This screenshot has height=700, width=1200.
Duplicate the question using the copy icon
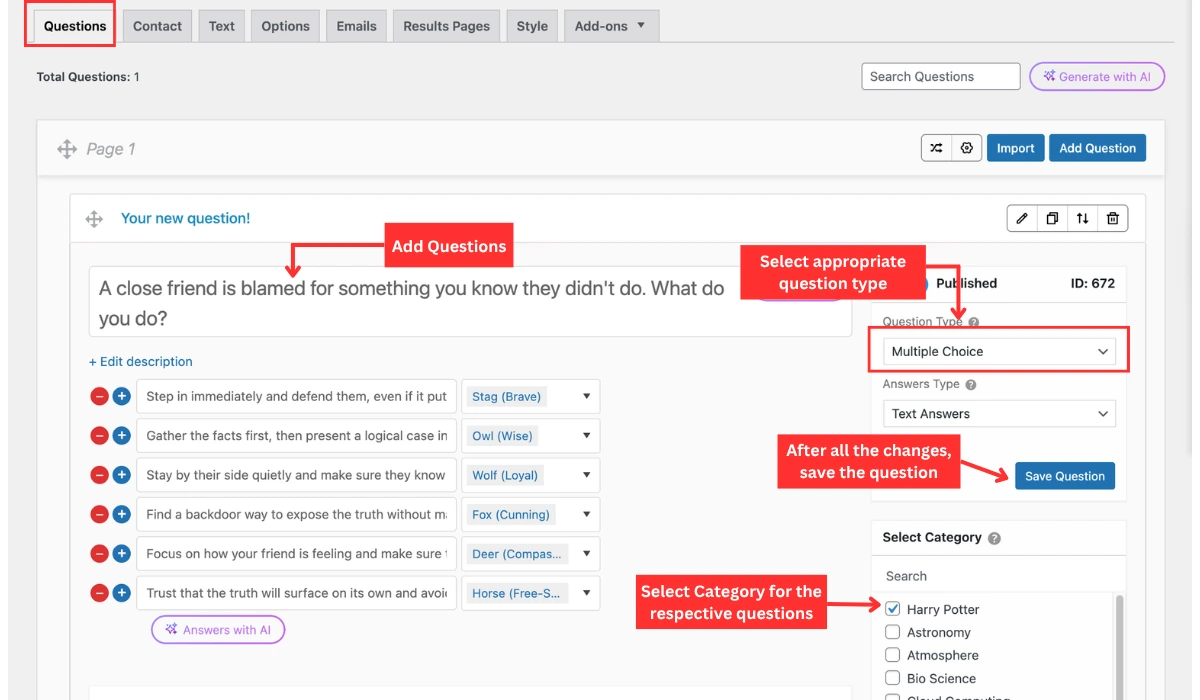(1052, 218)
